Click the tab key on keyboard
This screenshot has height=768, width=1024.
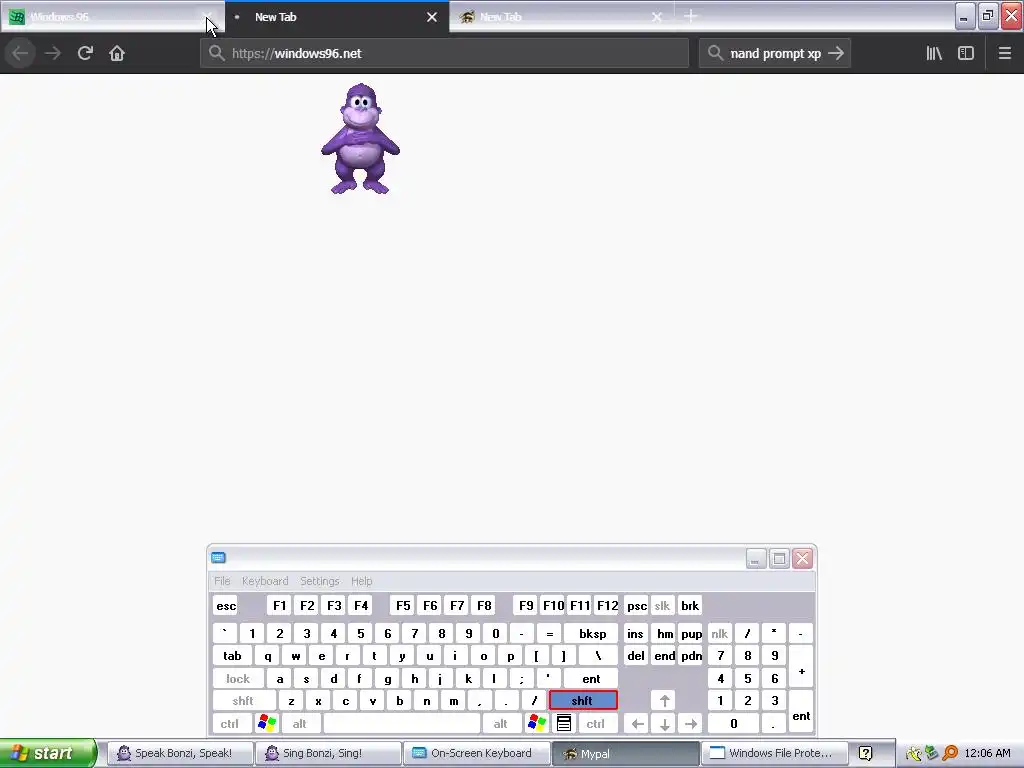coord(232,656)
